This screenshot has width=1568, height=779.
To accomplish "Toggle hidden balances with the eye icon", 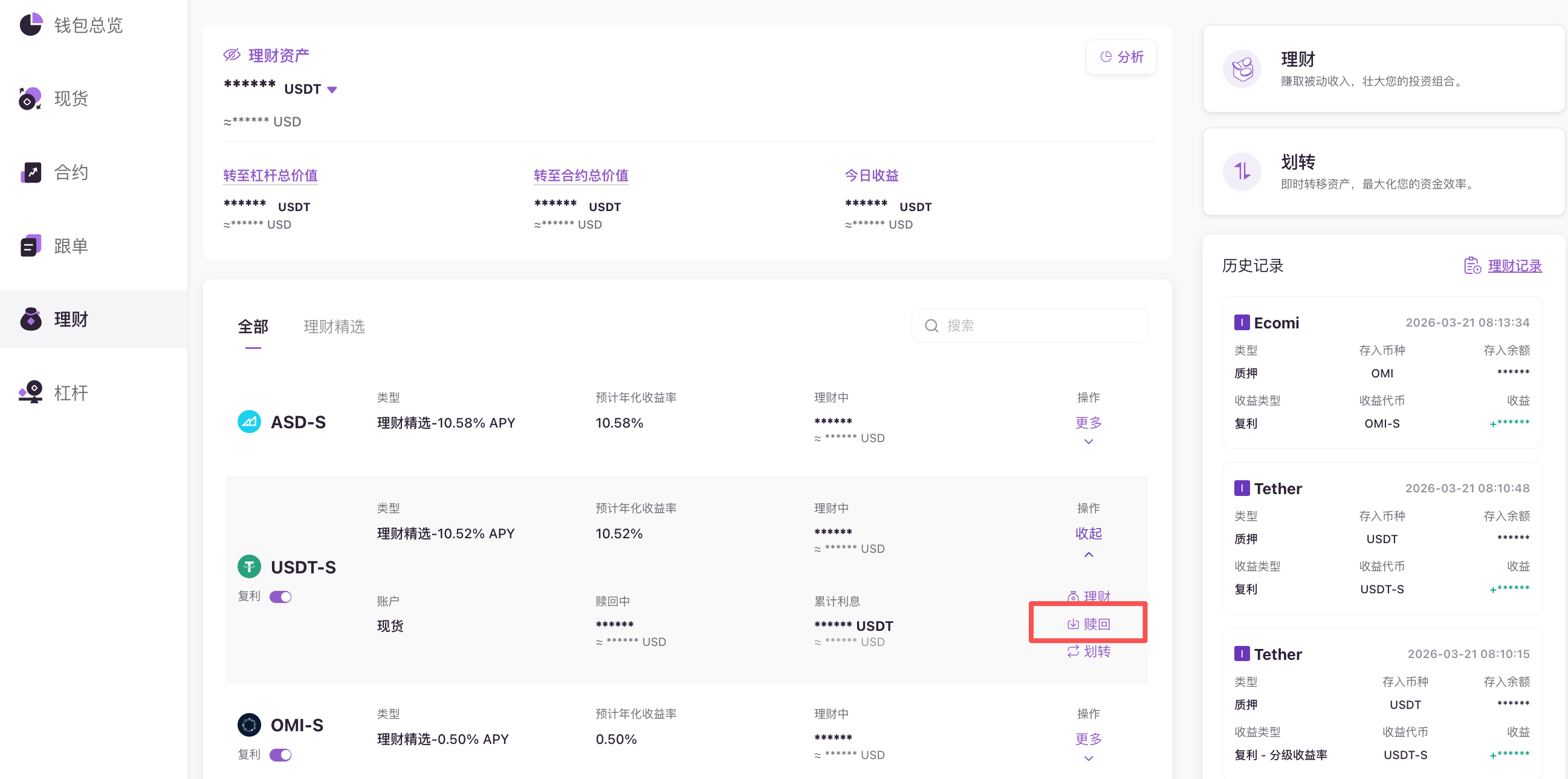I will point(232,55).
